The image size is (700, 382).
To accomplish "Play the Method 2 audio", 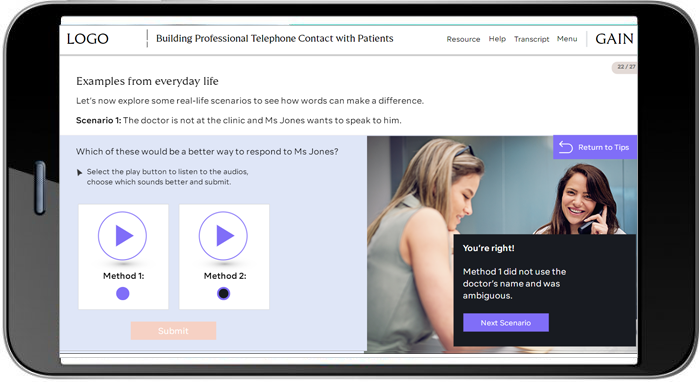I will click(223, 236).
